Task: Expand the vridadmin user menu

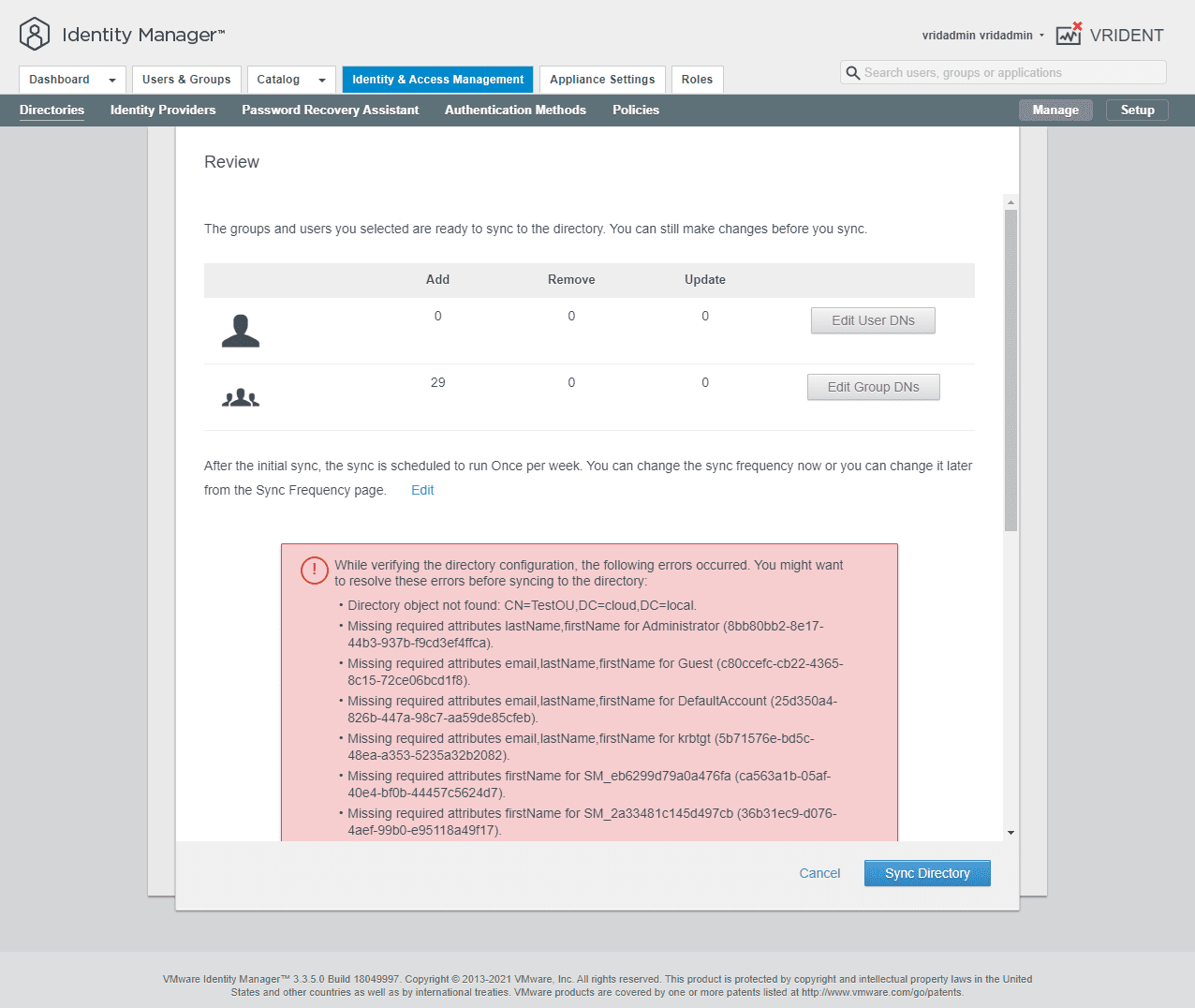Action: [982, 36]
